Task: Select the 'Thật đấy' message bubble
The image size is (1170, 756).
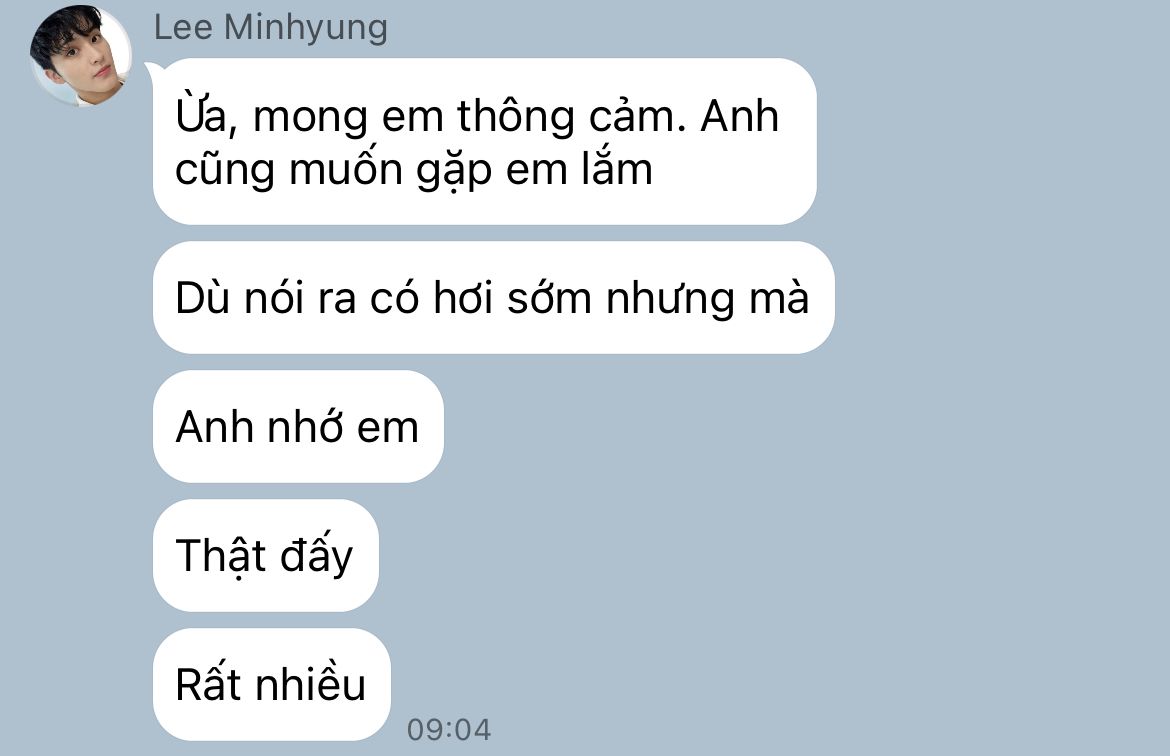Action: tap(266, 555)
